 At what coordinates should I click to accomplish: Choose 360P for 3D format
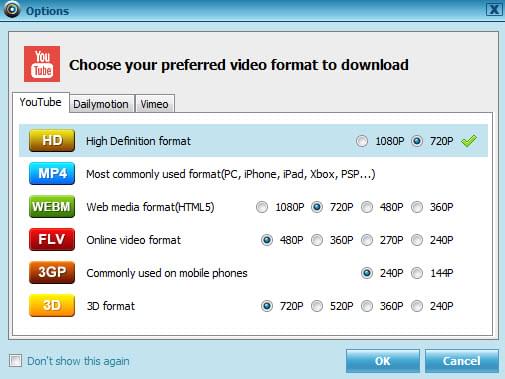367,306
